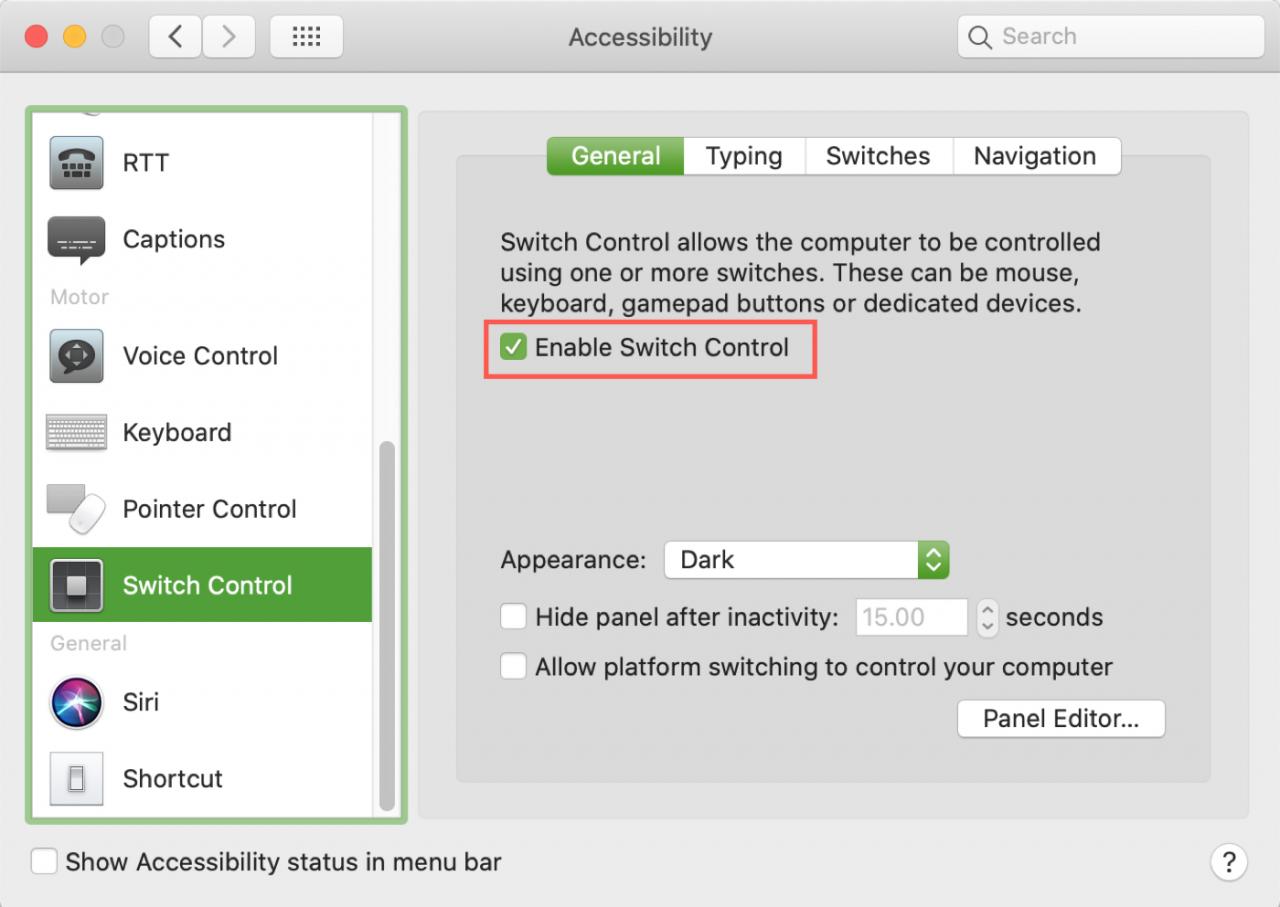Open Voice Control sidebar icon
This screenshot has height=907, width=1280.
coord(76,356)
